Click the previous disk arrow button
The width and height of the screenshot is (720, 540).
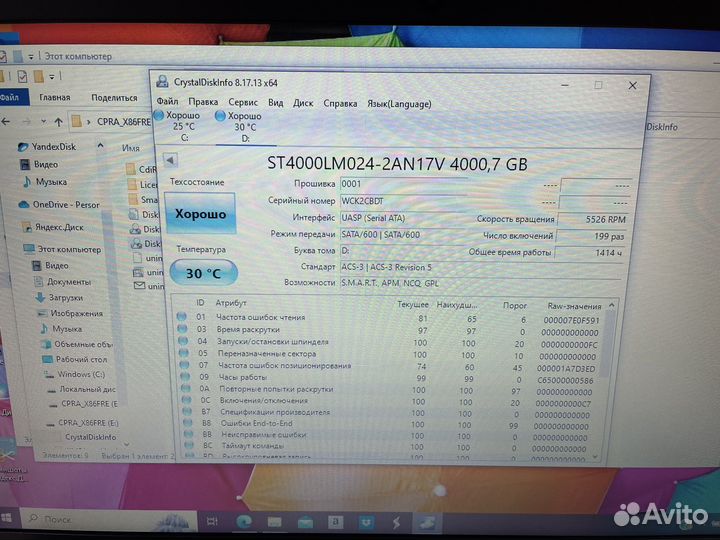coord(170,160)
